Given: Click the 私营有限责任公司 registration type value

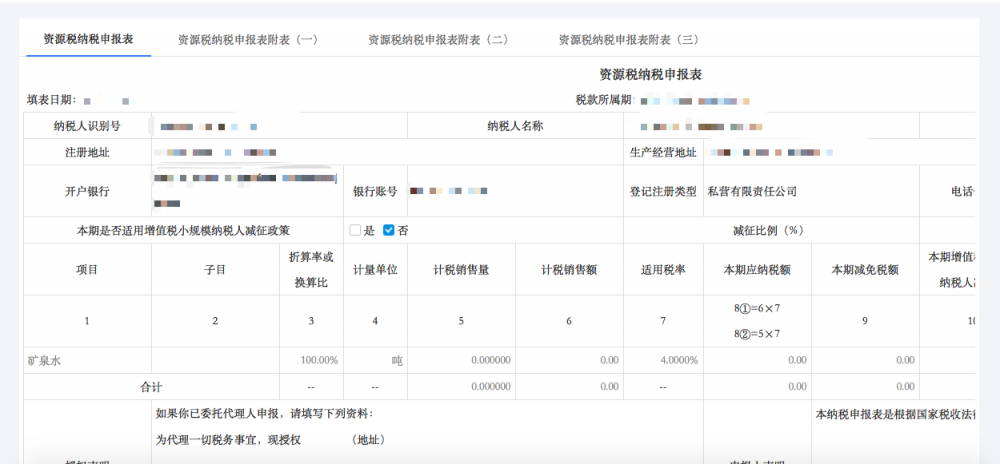Looking at the screenshot, I should (753, 191).
